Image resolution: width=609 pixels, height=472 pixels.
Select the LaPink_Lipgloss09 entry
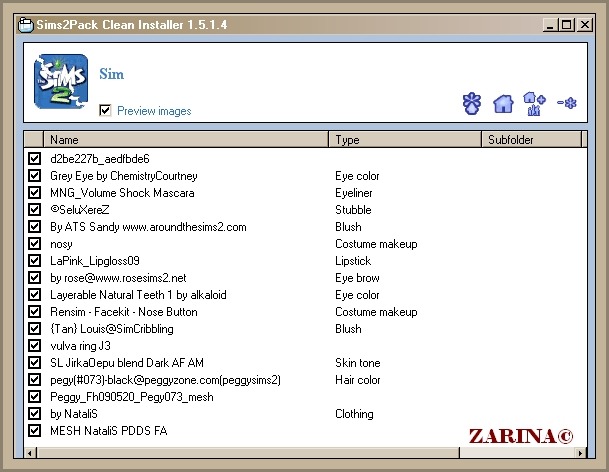click(95, 261)
